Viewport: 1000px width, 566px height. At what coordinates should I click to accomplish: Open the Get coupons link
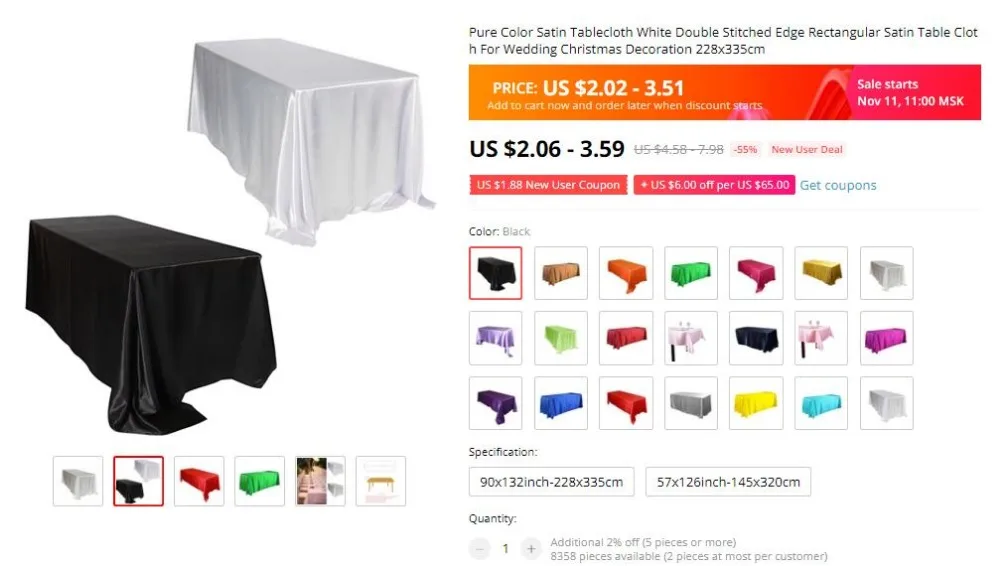pos(838,185)
